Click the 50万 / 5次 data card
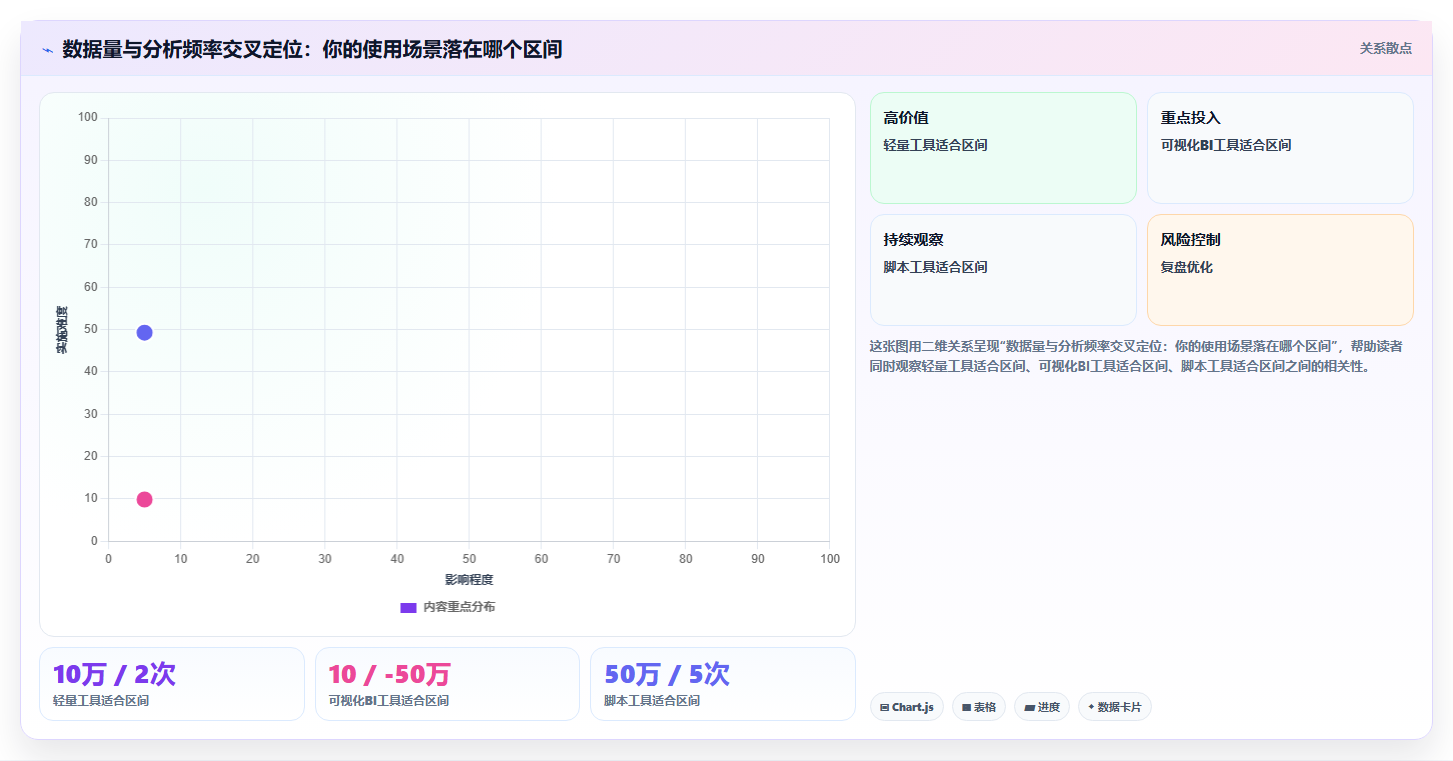1453x761 pixels. click(723, 684)
